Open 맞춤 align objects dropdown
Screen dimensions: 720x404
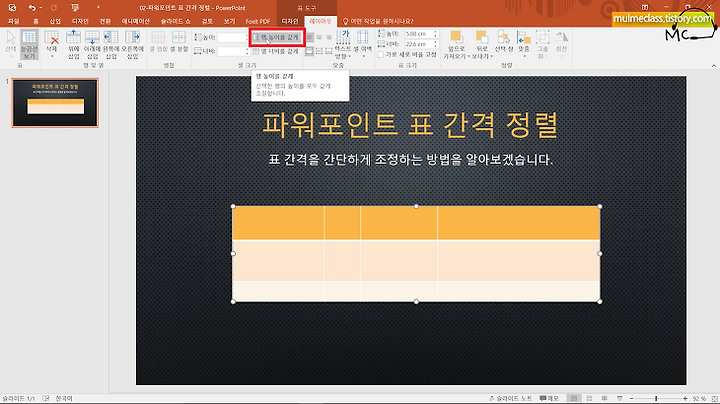(x=524, y=45)
